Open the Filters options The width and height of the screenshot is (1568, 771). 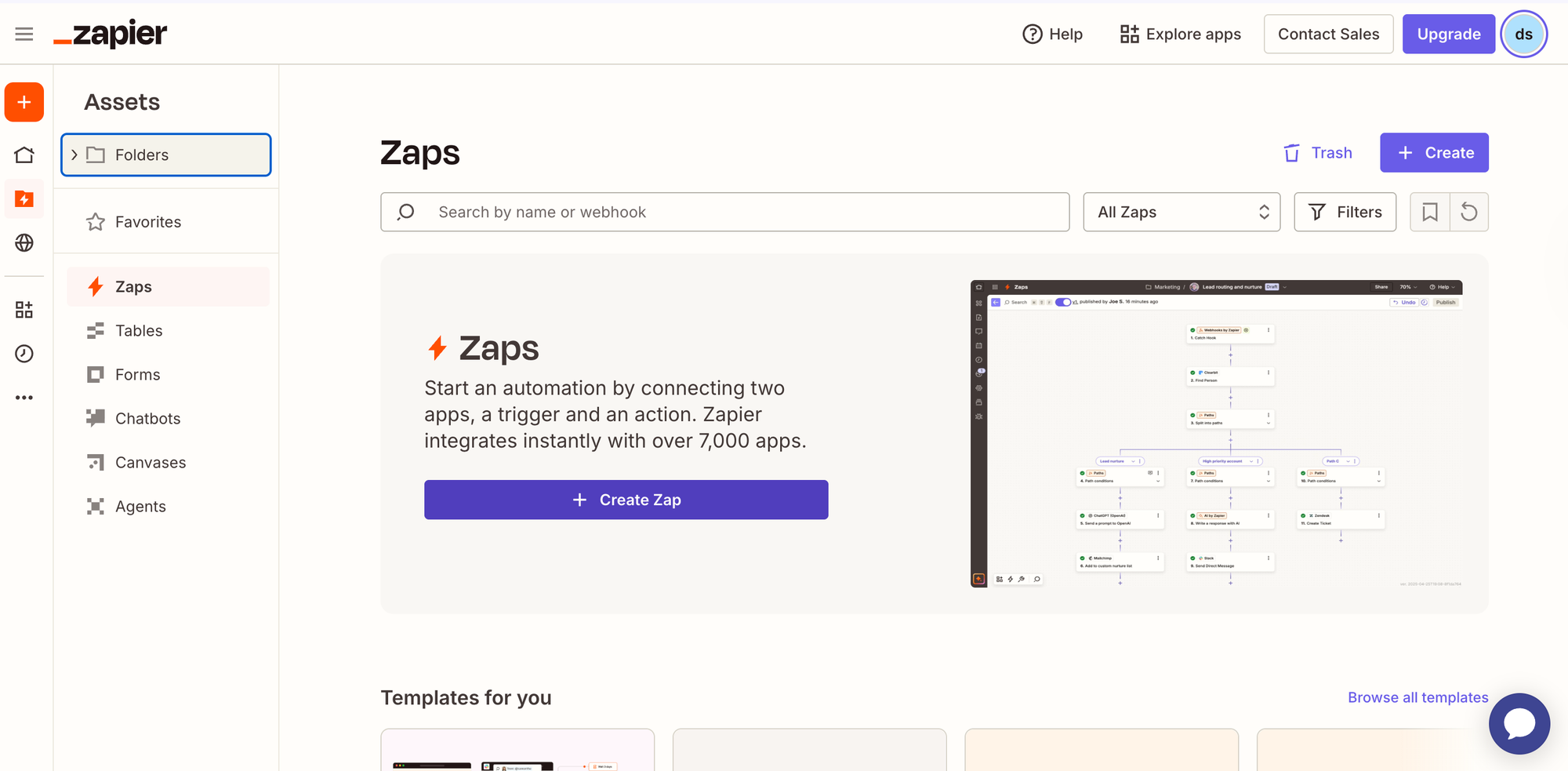[1345, 212]
